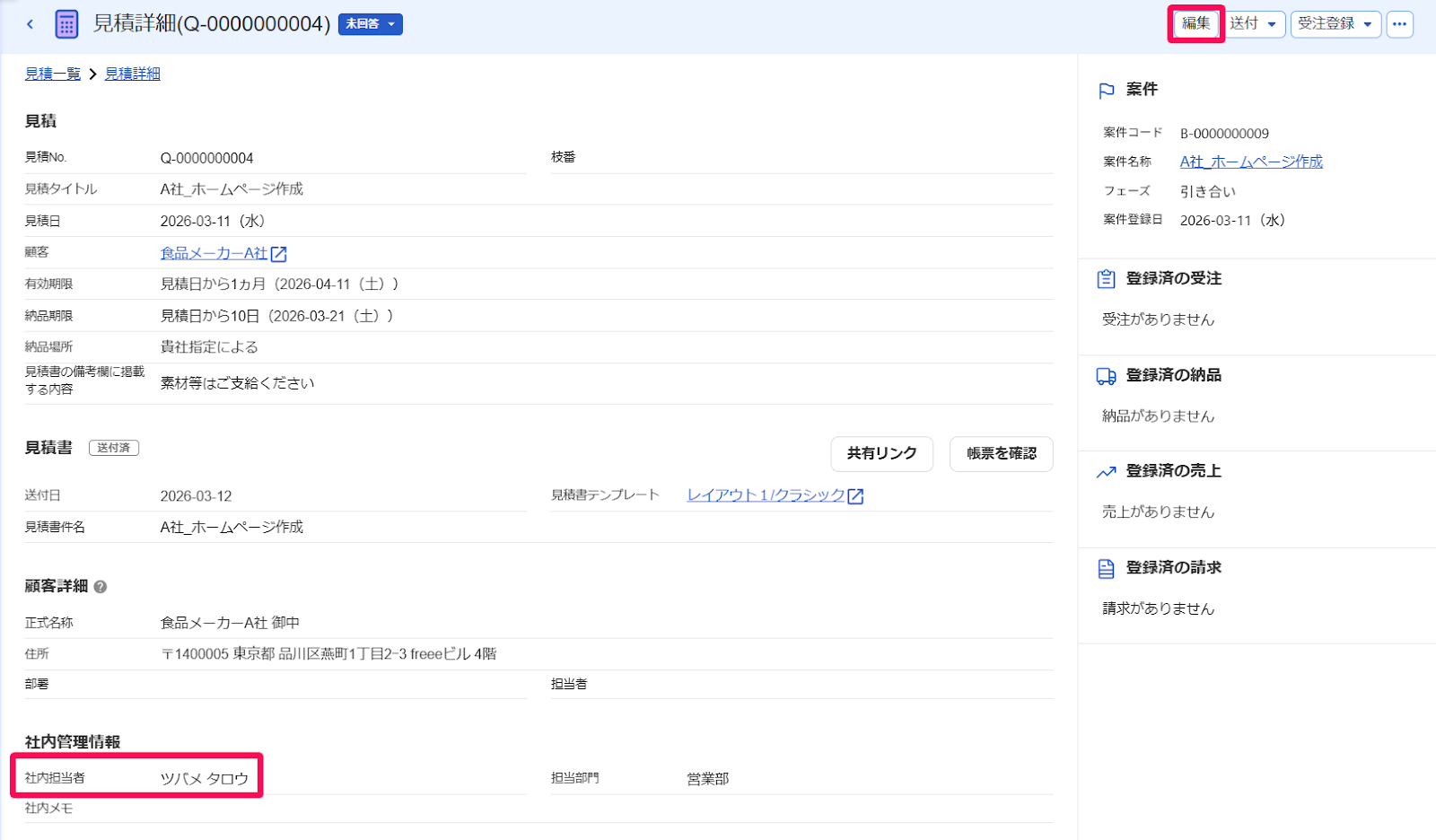Viewport: 1436px width, 840px height.
Task: Go back using the left chevron arrow
Action: pyautogui.click(x=30, y=24)
